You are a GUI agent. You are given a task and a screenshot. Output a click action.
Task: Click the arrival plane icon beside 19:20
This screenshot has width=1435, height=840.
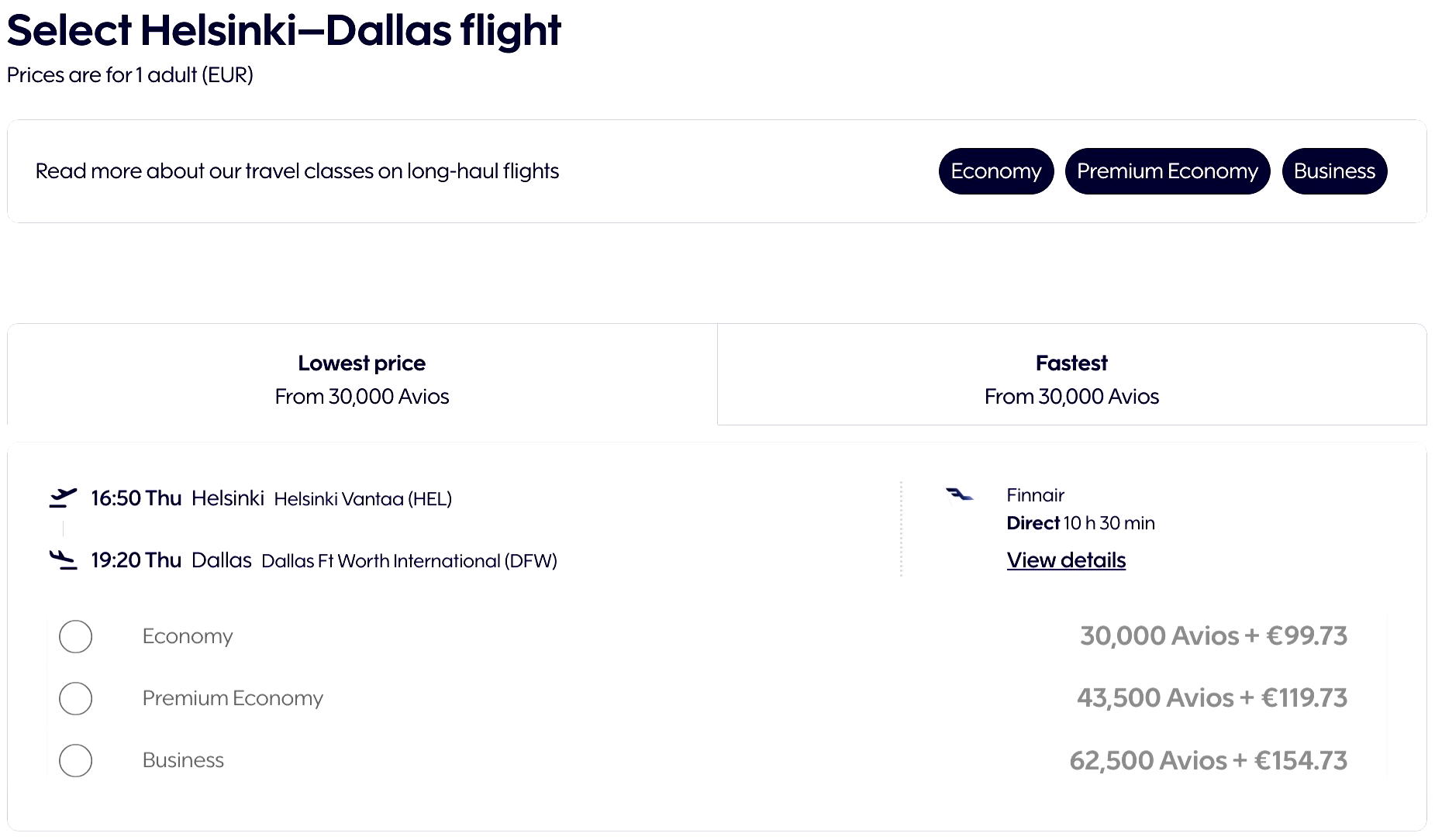pyautogui.click(x=65, y=557)
